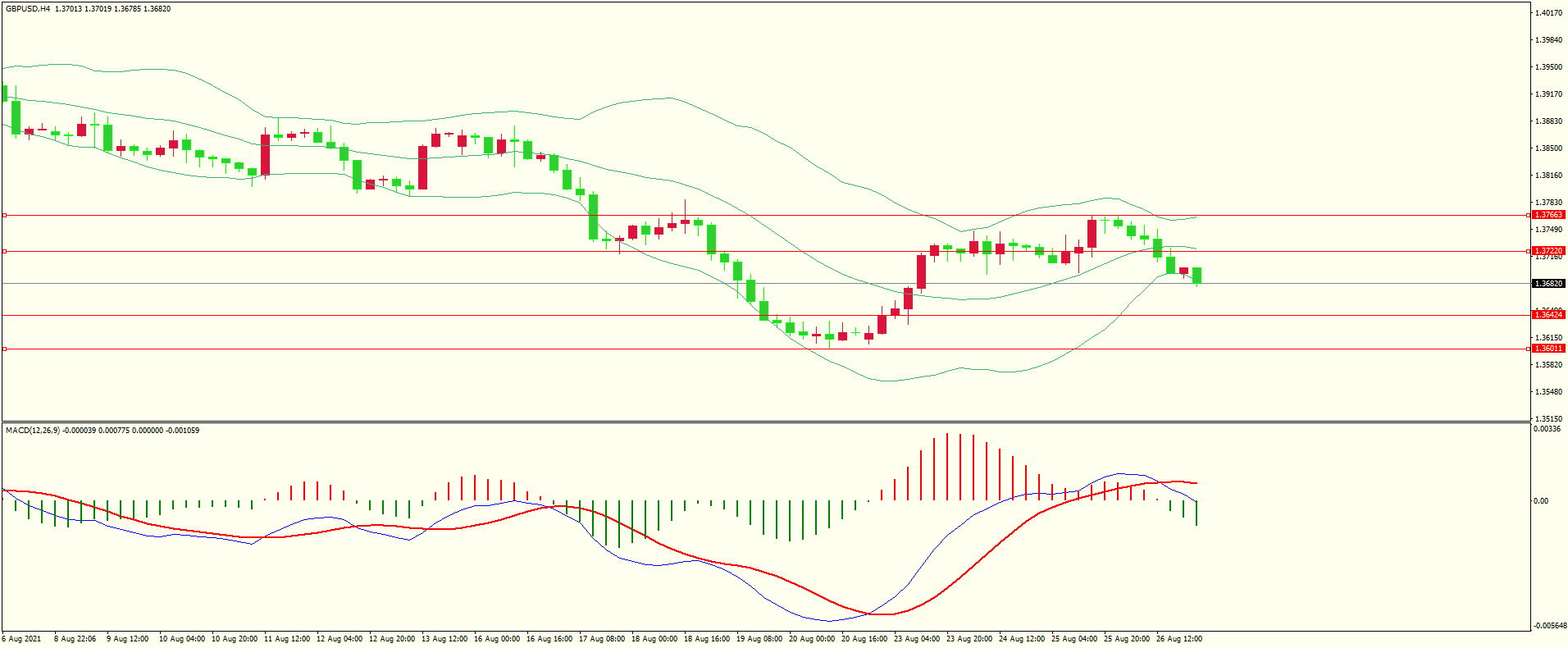
Task: Click the 1.35480 price scale value
Action: [x=1548, y=392]
